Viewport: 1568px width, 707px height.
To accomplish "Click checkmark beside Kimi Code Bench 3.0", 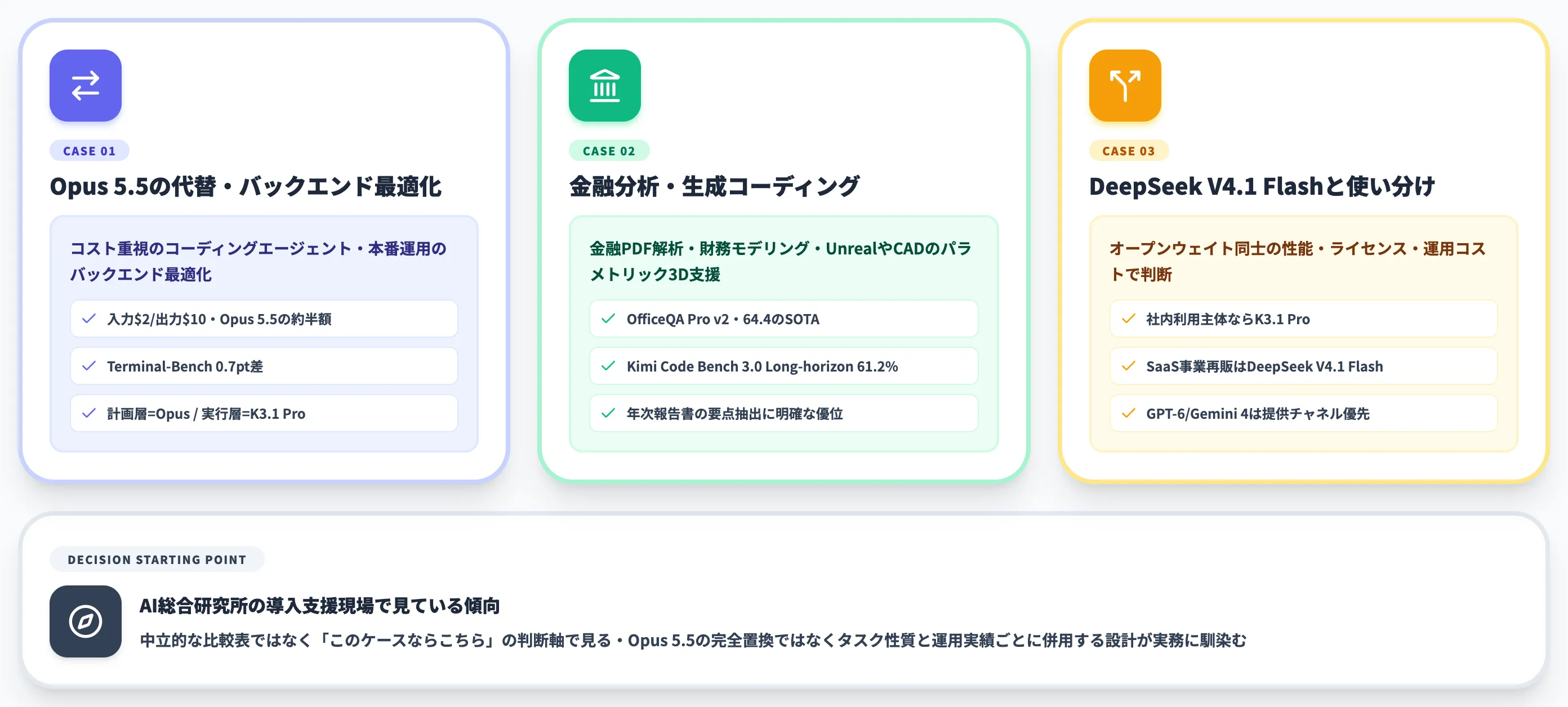I will coord(608,366).
